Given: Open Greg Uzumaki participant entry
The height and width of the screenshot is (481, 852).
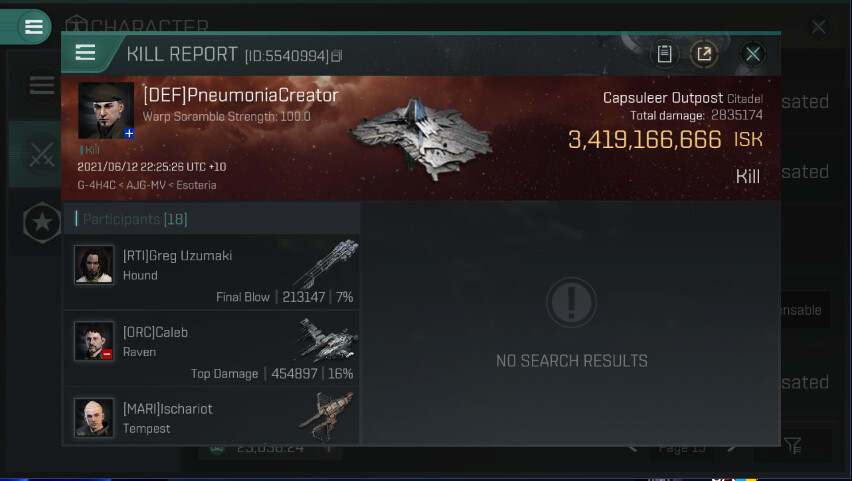Looking at the screenshot, I should [212, 272].
